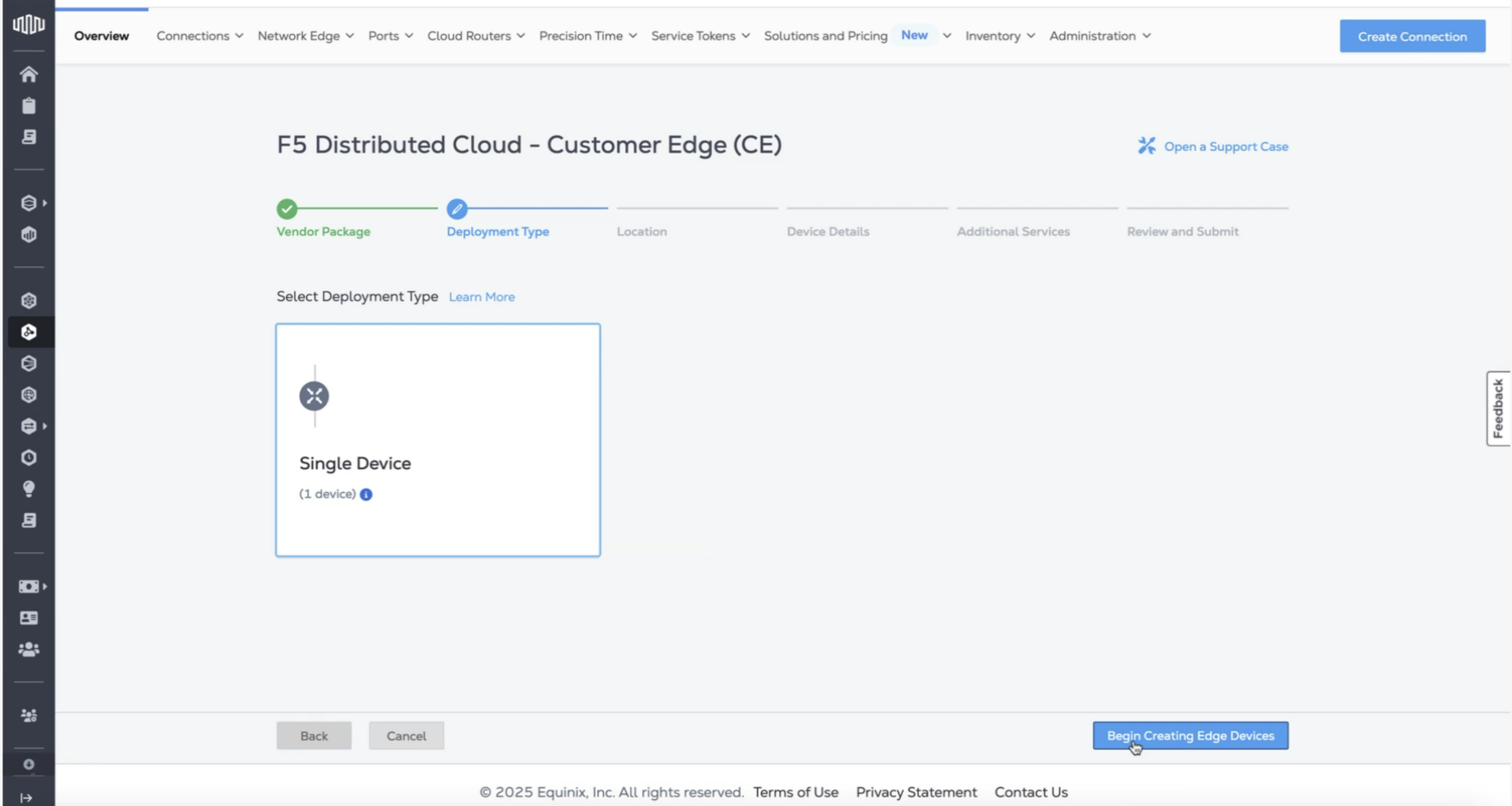
Task: Click the home icon in sidebar
Action: 28,75
